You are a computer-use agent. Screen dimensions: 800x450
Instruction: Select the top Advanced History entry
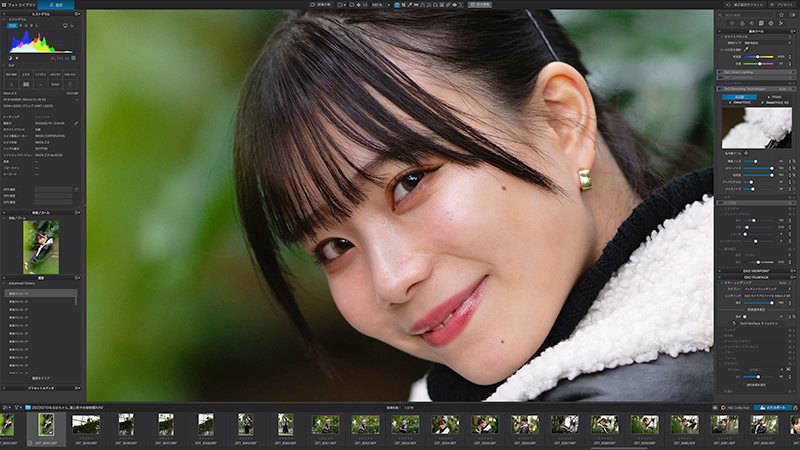pos(40,293)
